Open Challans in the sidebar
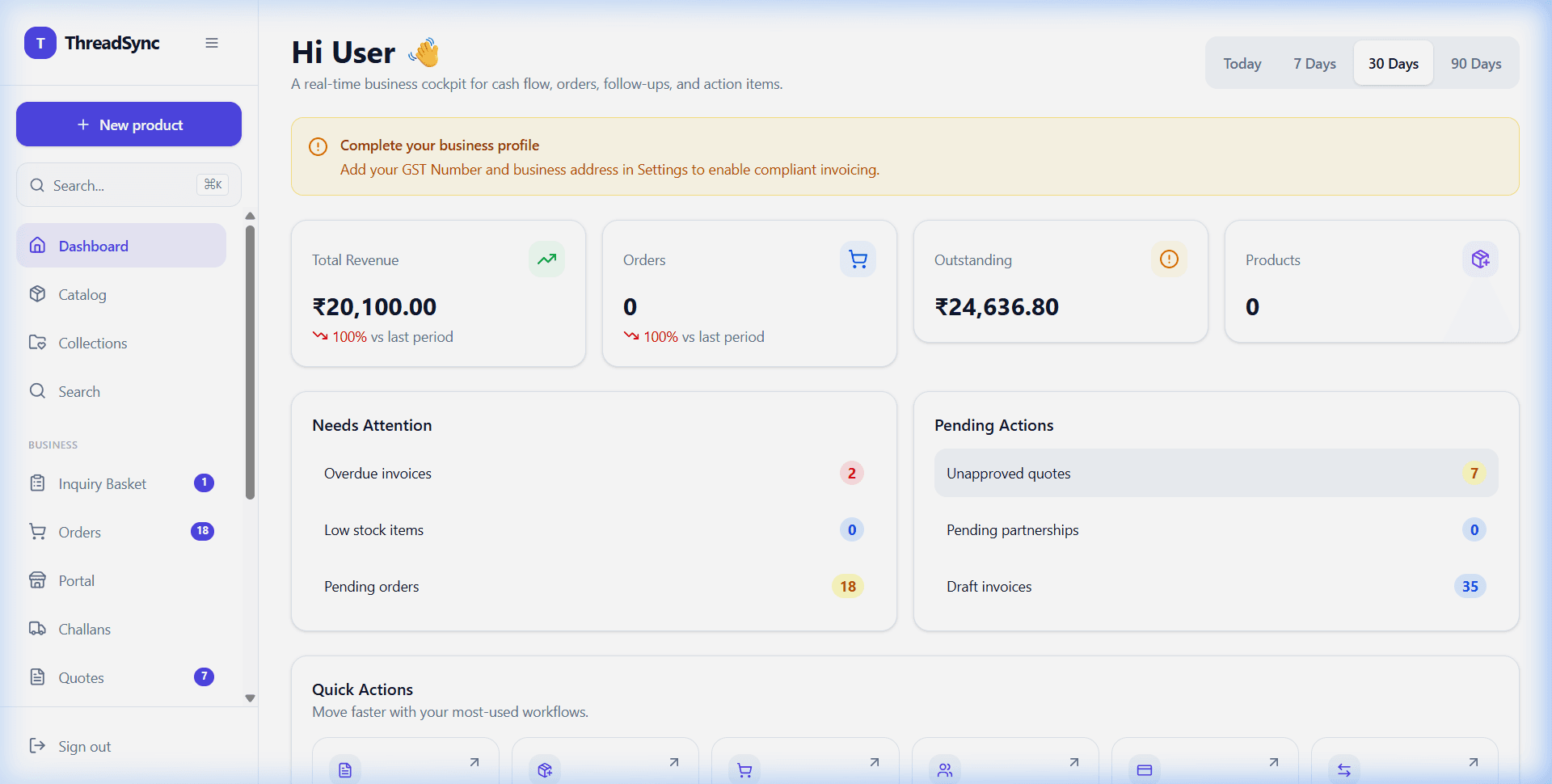The image size is (1552, 784). point(121,629)
